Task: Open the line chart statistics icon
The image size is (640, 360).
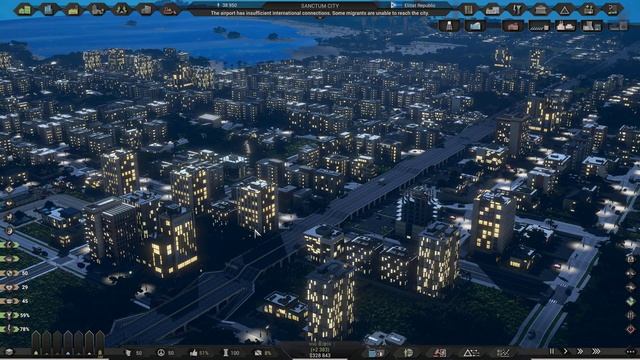Action: pyautogui.click(x=503, y=353)
